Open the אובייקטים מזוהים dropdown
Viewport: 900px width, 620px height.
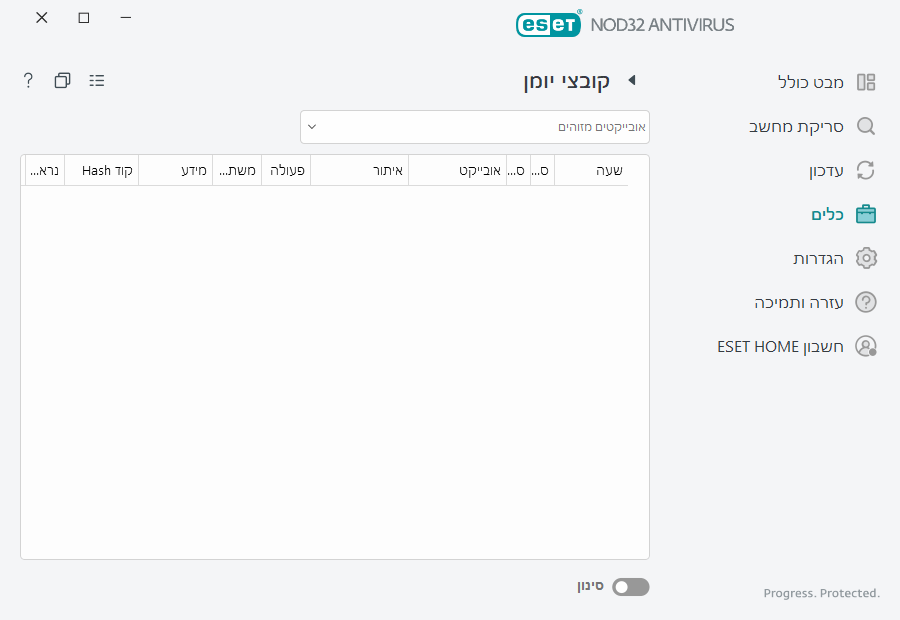(313, 127)
